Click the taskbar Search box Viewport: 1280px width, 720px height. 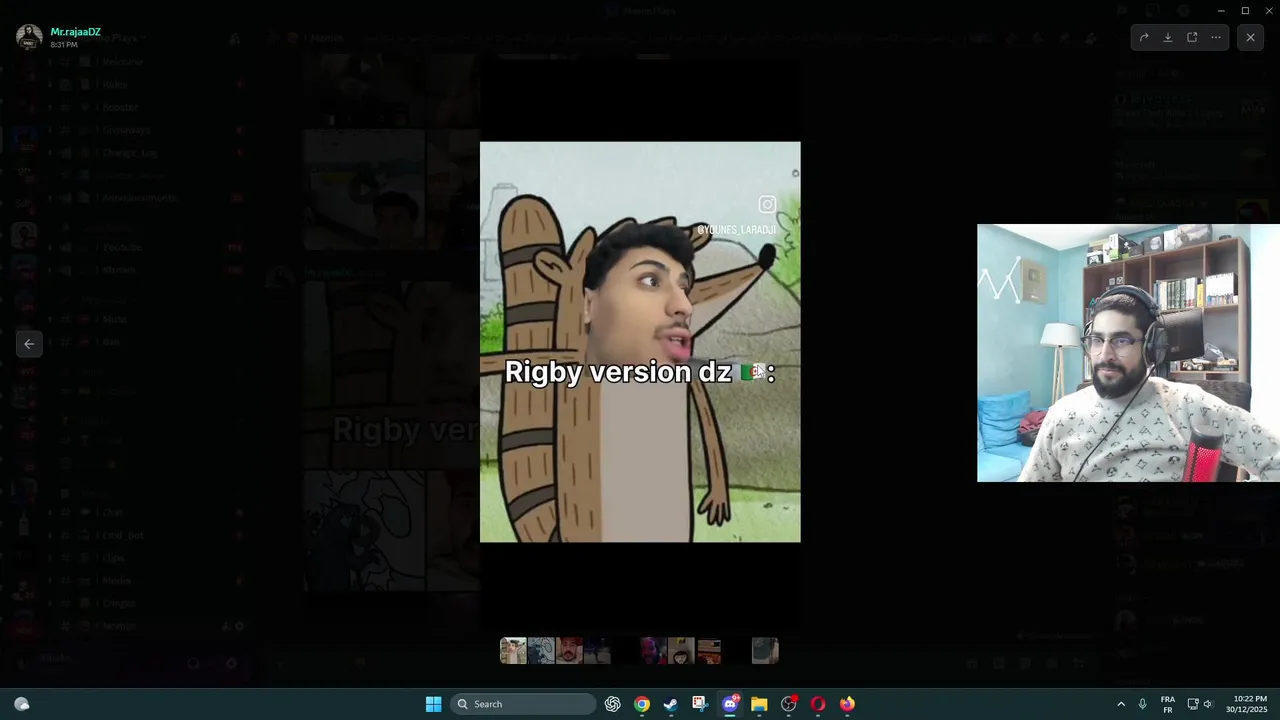tap(523, 704)
